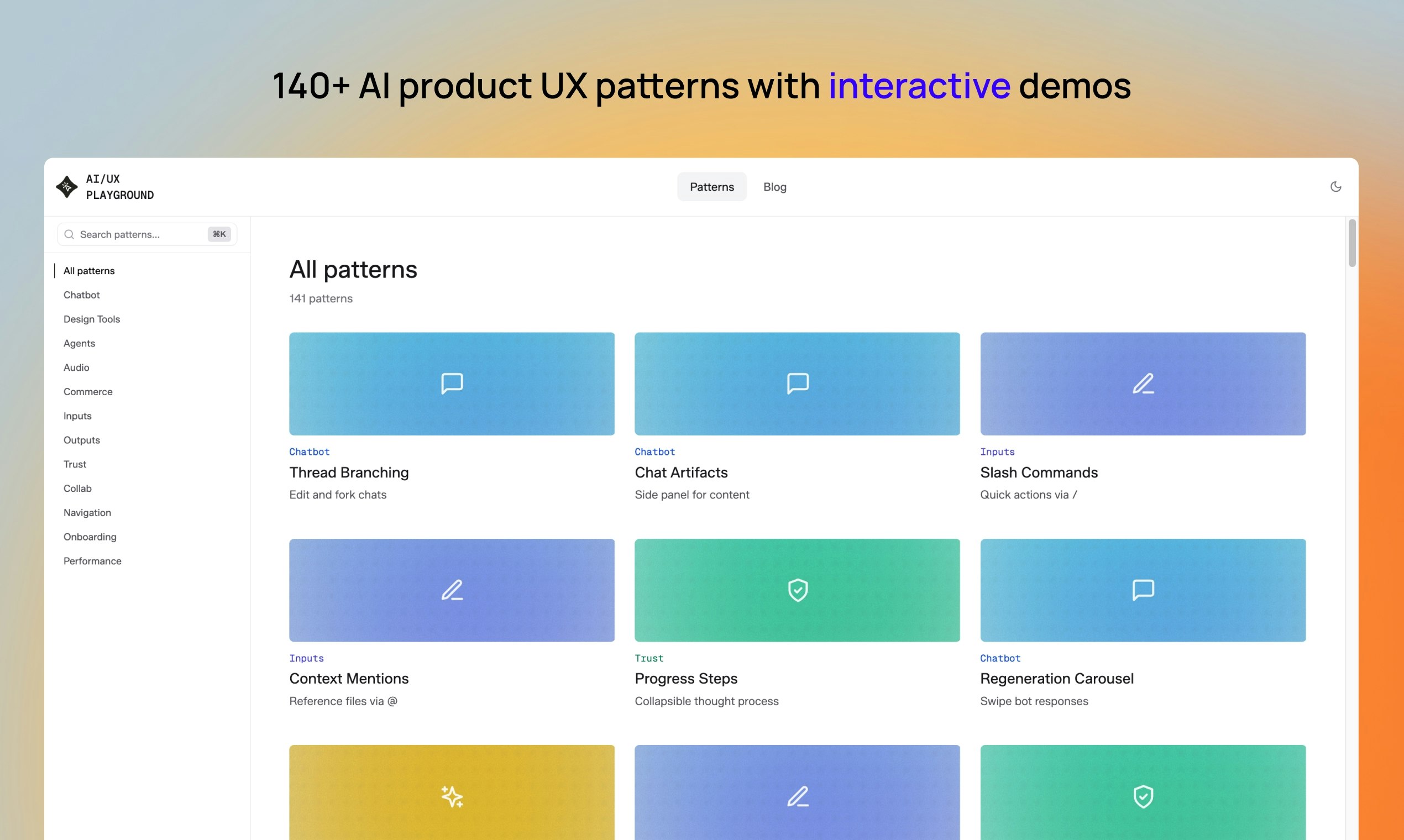This screenshot has width=1404, height=840.
Task: Click the chat icon on the Chat Artifacts card
Action: coord(797,384)
